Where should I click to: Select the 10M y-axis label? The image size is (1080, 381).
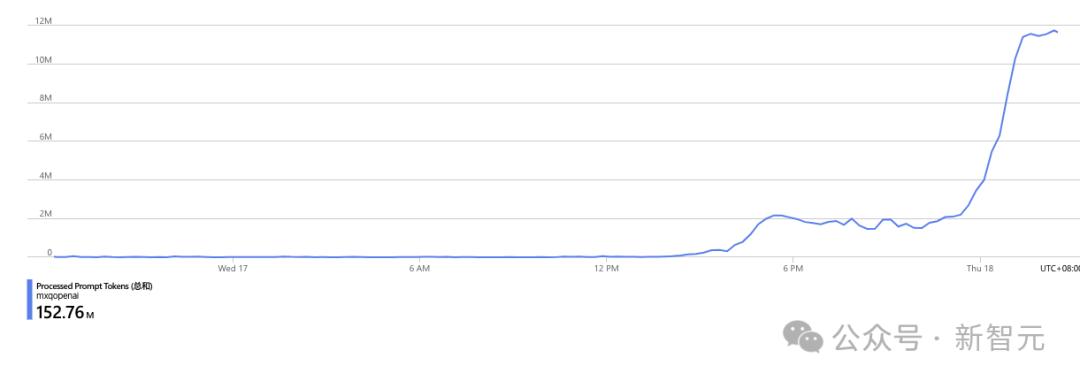pyautogui.click(x=43, y=60)
